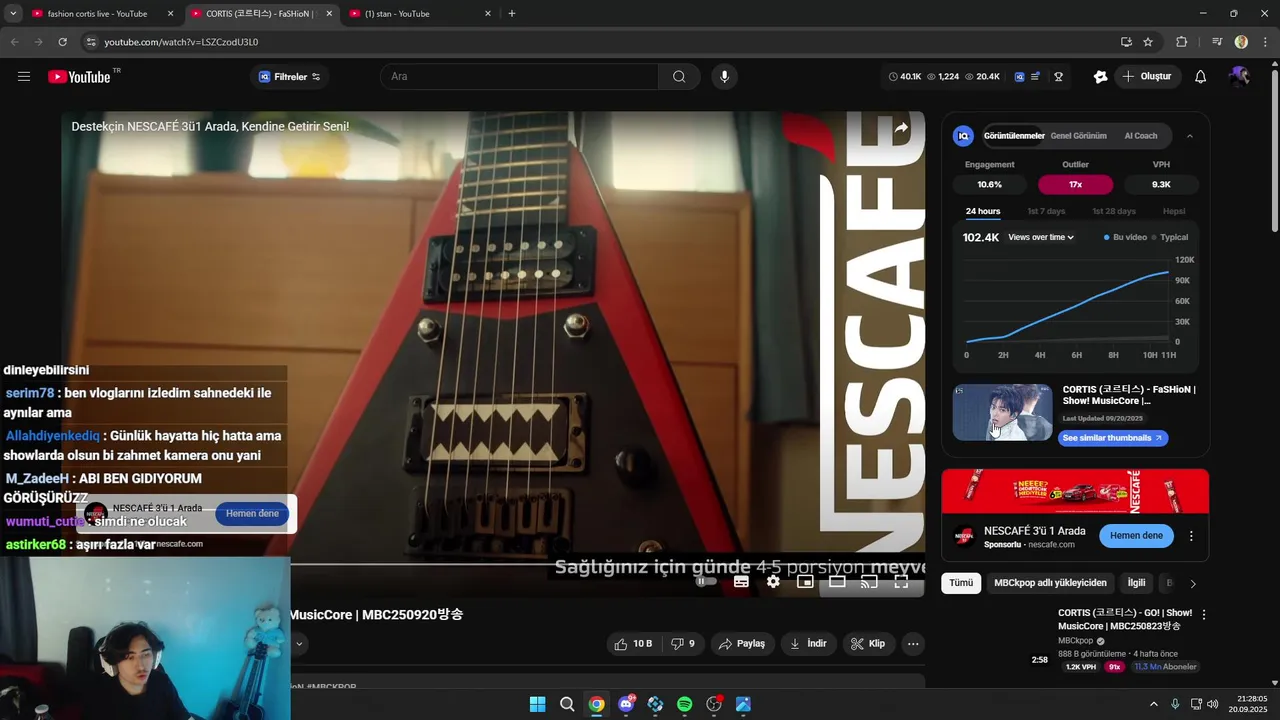The height and width of the screenshot is (720, 1280).
Task: Toggle the autoplay switch in player
Action: (x=705, y=582)
